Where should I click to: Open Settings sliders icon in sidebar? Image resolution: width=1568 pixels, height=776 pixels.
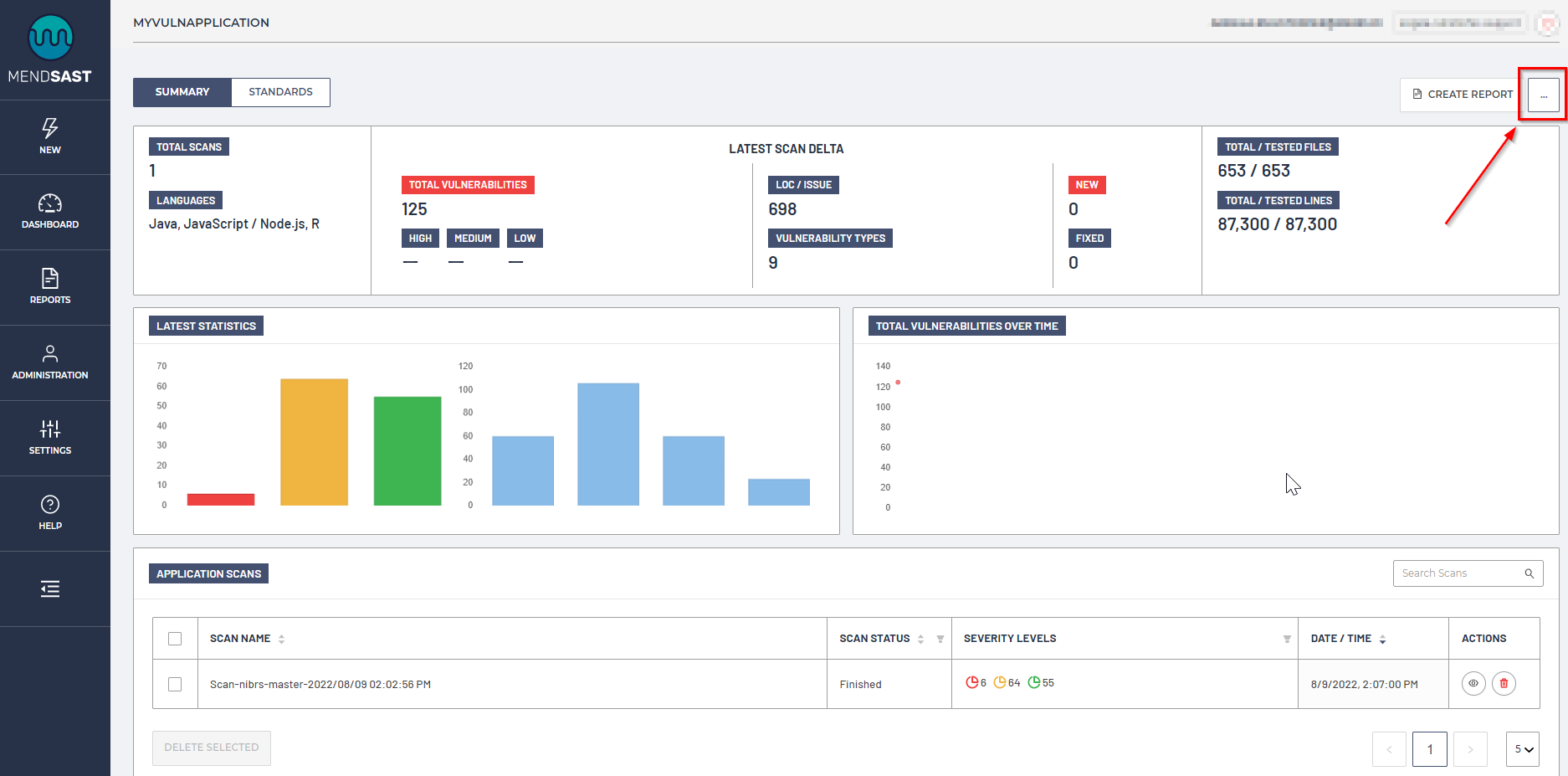[50, 429]
